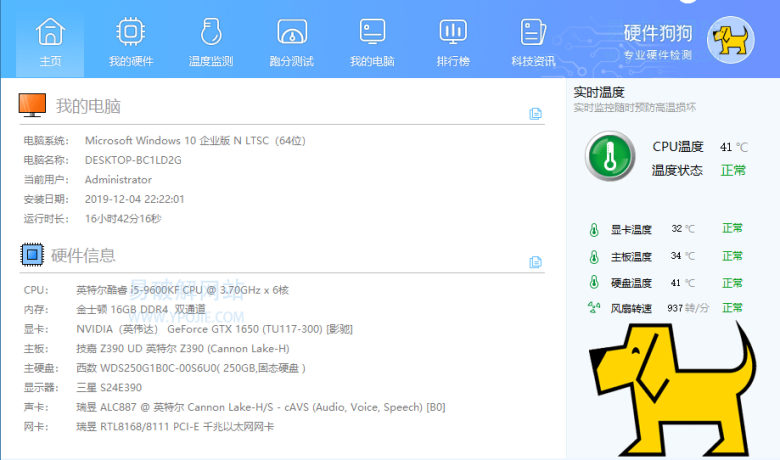The image size is (780, 460).
Task: Click the large yellow dog mascot
Action: (x=673, y=388)
